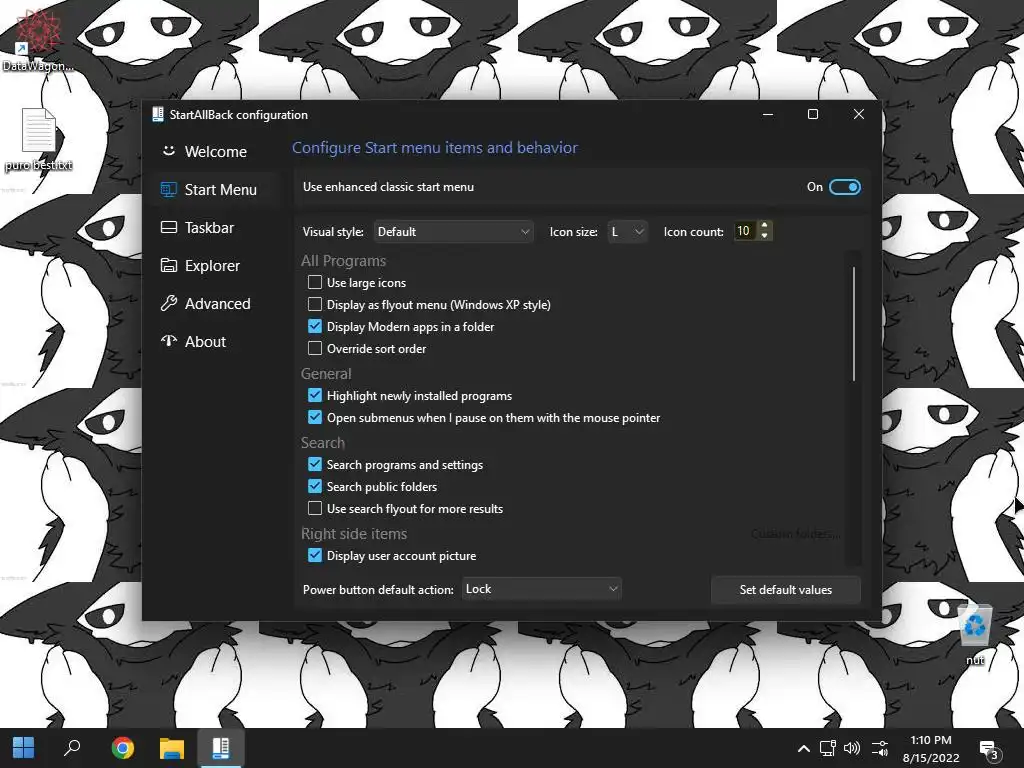Select the Start Menu section
Screen dimensions: 1024x768
pos(215,189)
